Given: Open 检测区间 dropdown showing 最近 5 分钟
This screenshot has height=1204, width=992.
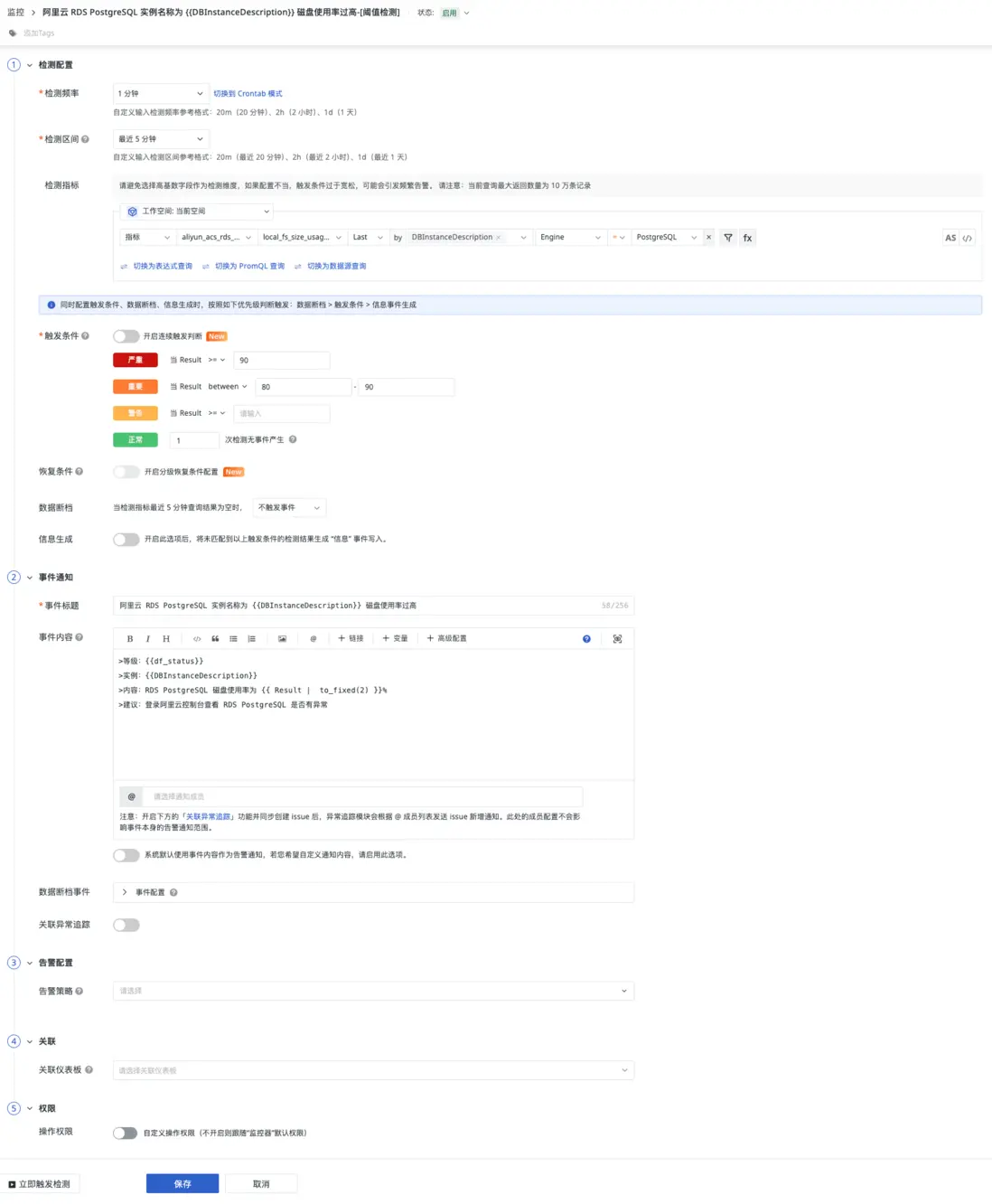Looking at the screenshot, I should tap(161, 139).
